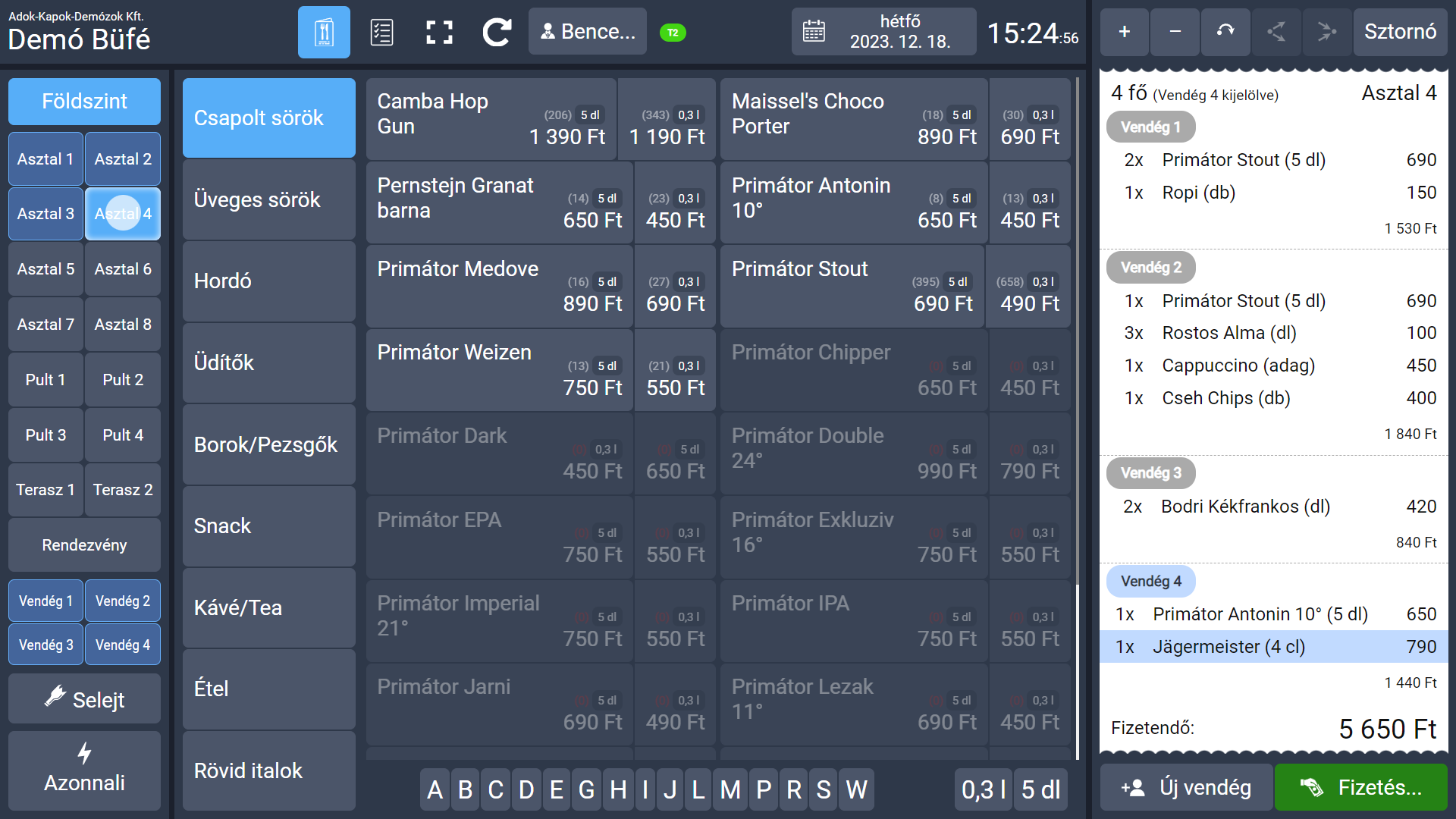Viewport: 1456px width, 819px height.
Task: Select counter Pult 4
Action: coord(123,435)
